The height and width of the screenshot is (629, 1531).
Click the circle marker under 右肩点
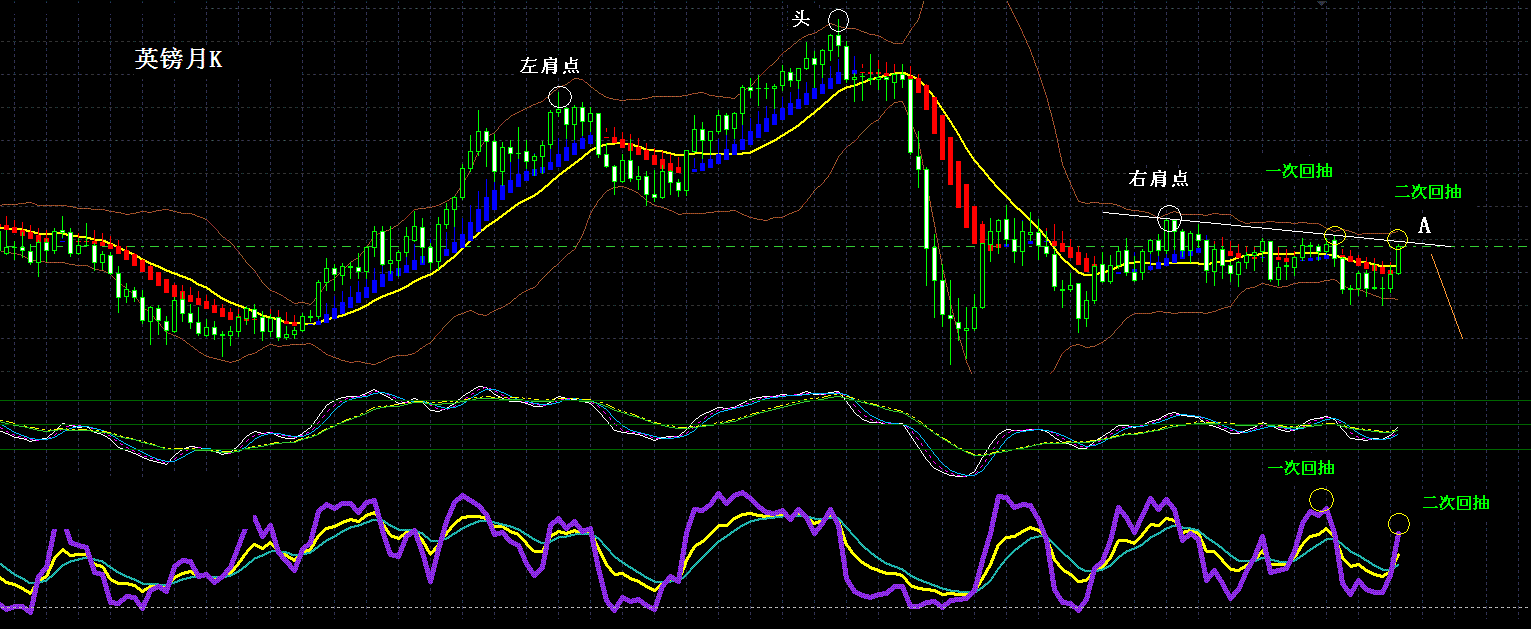coord(1170,216)
